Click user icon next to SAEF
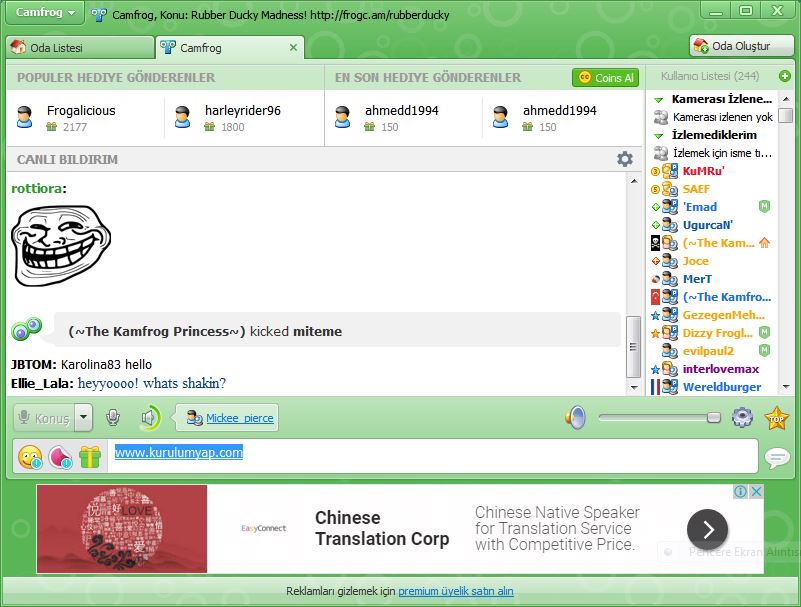801x607 pixels. pos(670,189)
